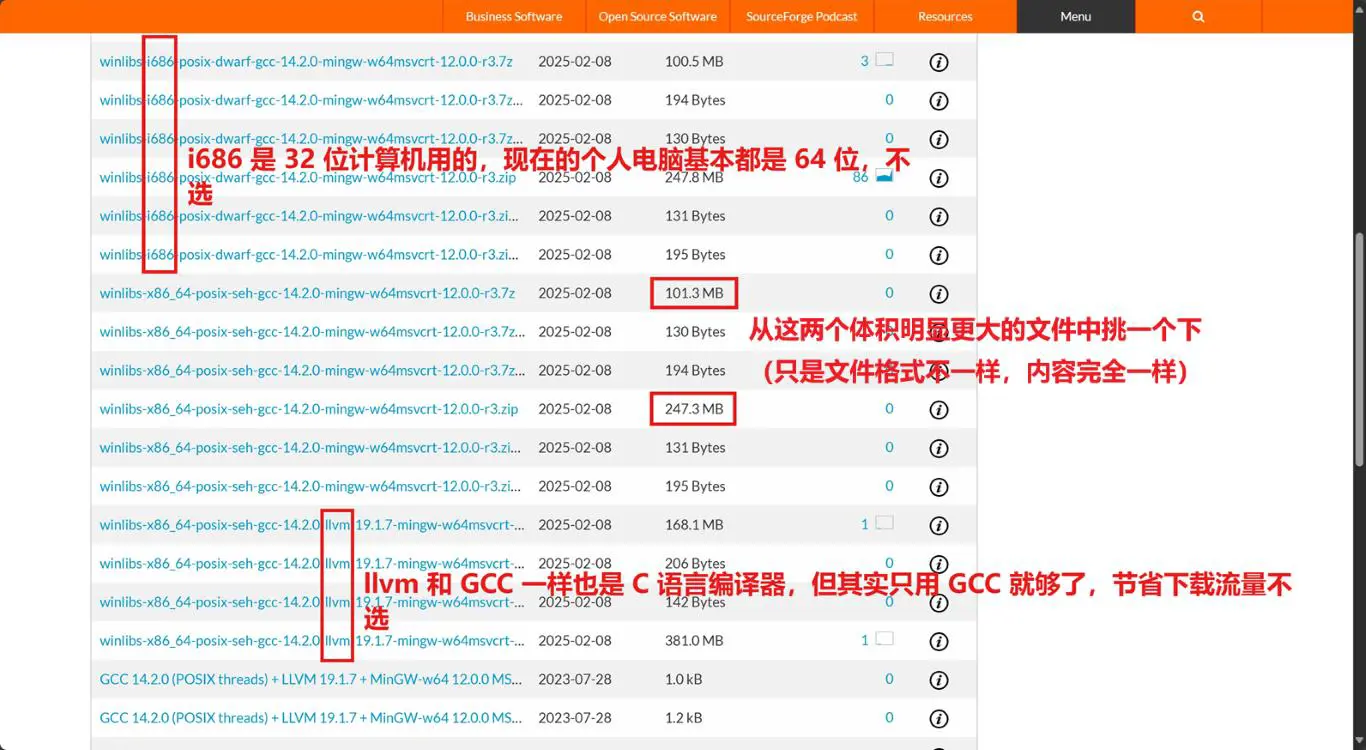Go to SourceForge Podcast
The height and width of the screenshot is (750, 1366).
801,17
